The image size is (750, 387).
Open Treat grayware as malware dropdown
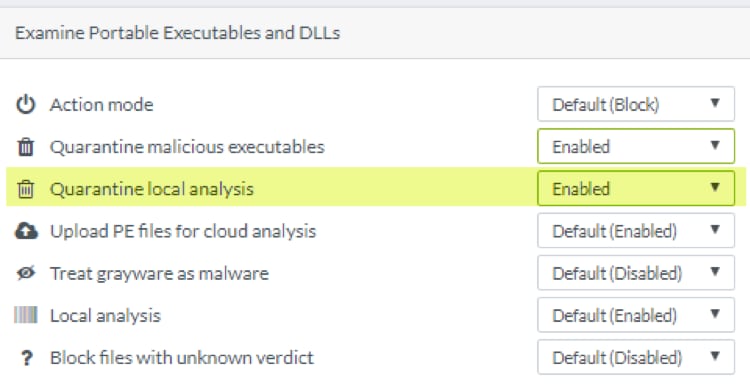[x=636, y=273]
